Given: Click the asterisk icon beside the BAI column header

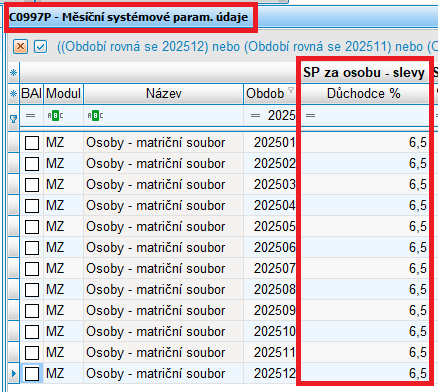Looking at the screenshot, I should coord(13,94).
